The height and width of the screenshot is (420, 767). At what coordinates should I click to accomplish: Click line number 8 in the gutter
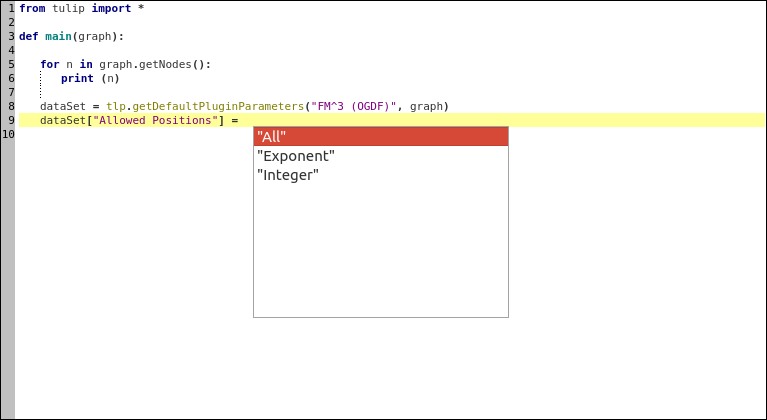11,106
